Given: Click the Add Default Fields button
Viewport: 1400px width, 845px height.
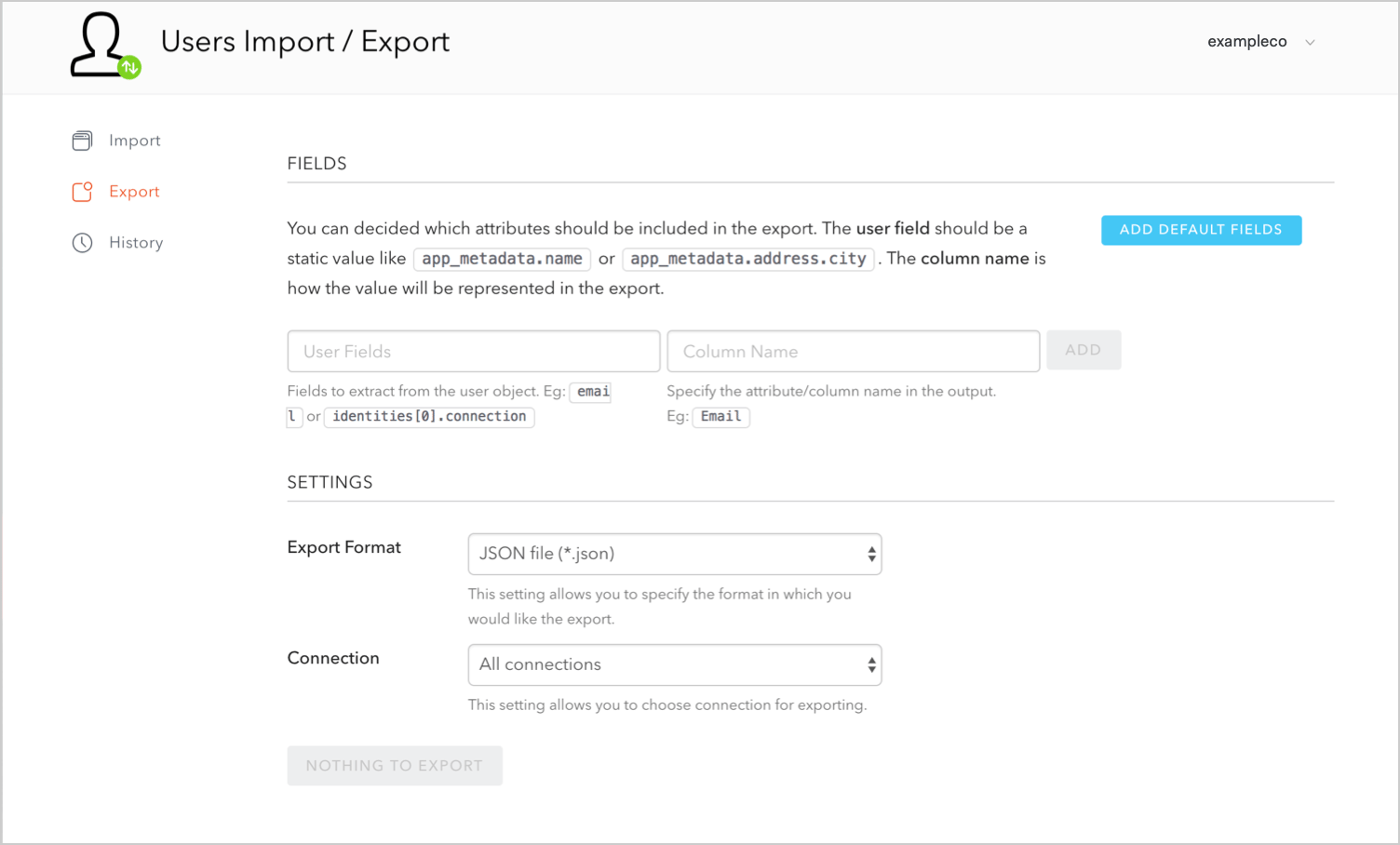Looking at the screenshot, I should click(x=1201, y=230).
